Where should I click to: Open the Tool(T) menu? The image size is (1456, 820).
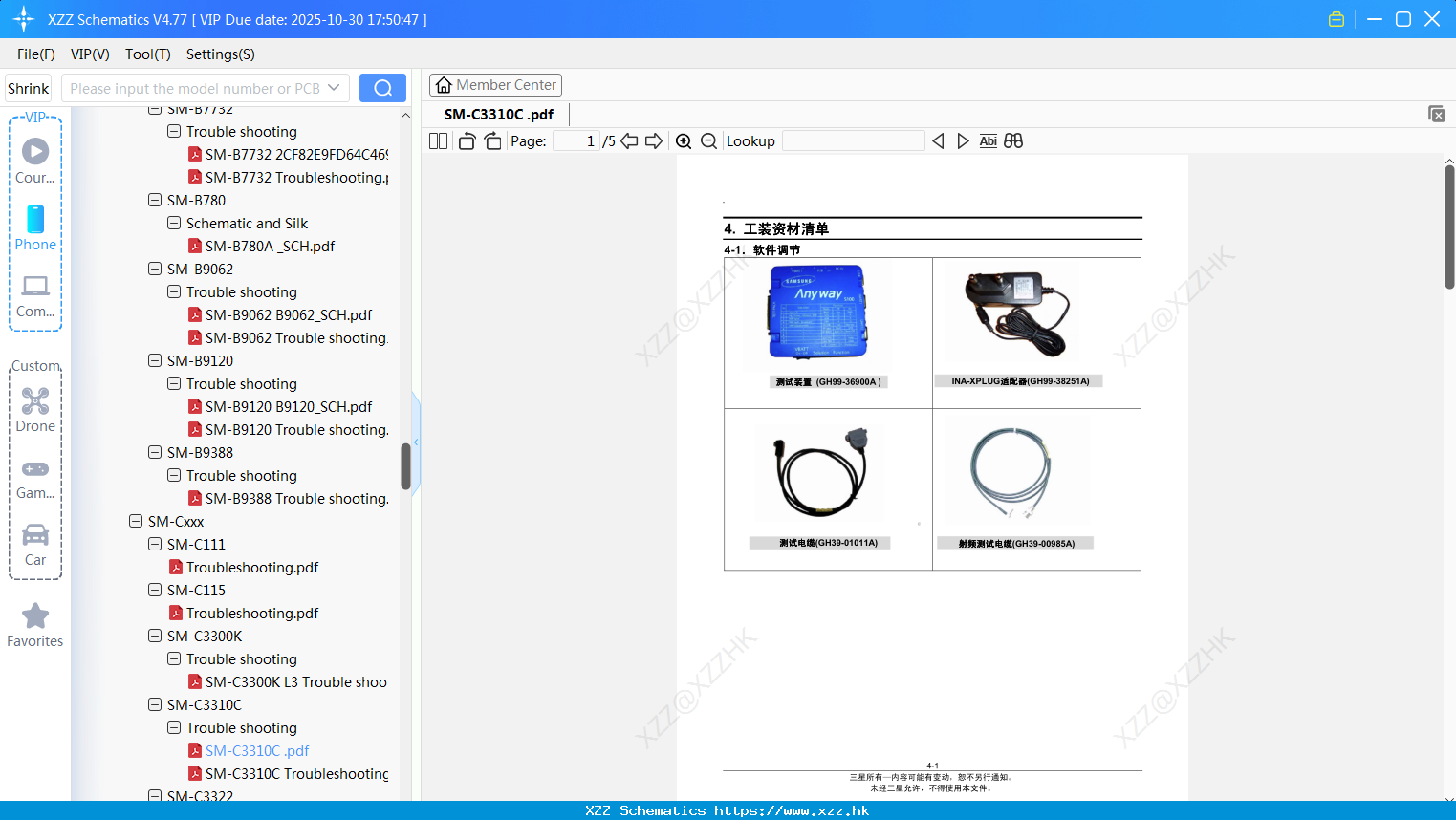[x=148, y=54]
